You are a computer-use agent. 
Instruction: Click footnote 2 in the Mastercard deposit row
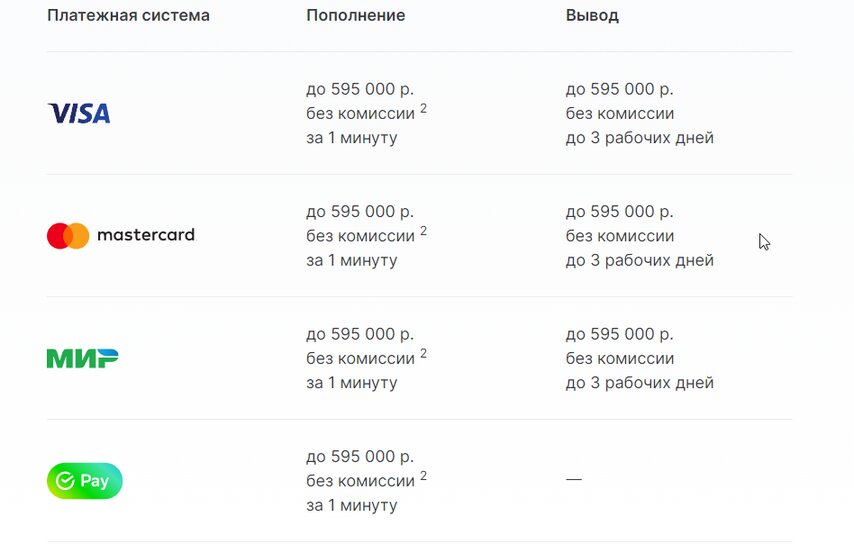[x=423, y=231]
